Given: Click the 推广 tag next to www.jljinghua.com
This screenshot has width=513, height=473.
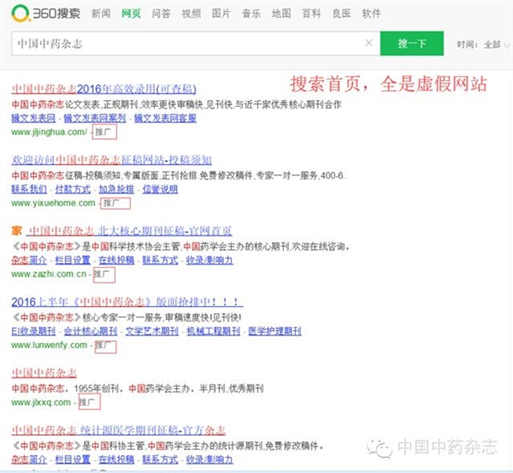Looking at the screenshot, I should click(x=104, y=132).
